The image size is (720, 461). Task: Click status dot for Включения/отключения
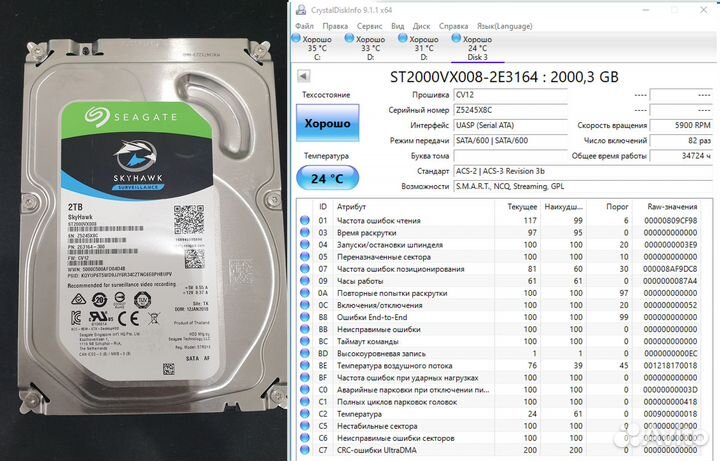pyautogui.click(x=304, y=305)
